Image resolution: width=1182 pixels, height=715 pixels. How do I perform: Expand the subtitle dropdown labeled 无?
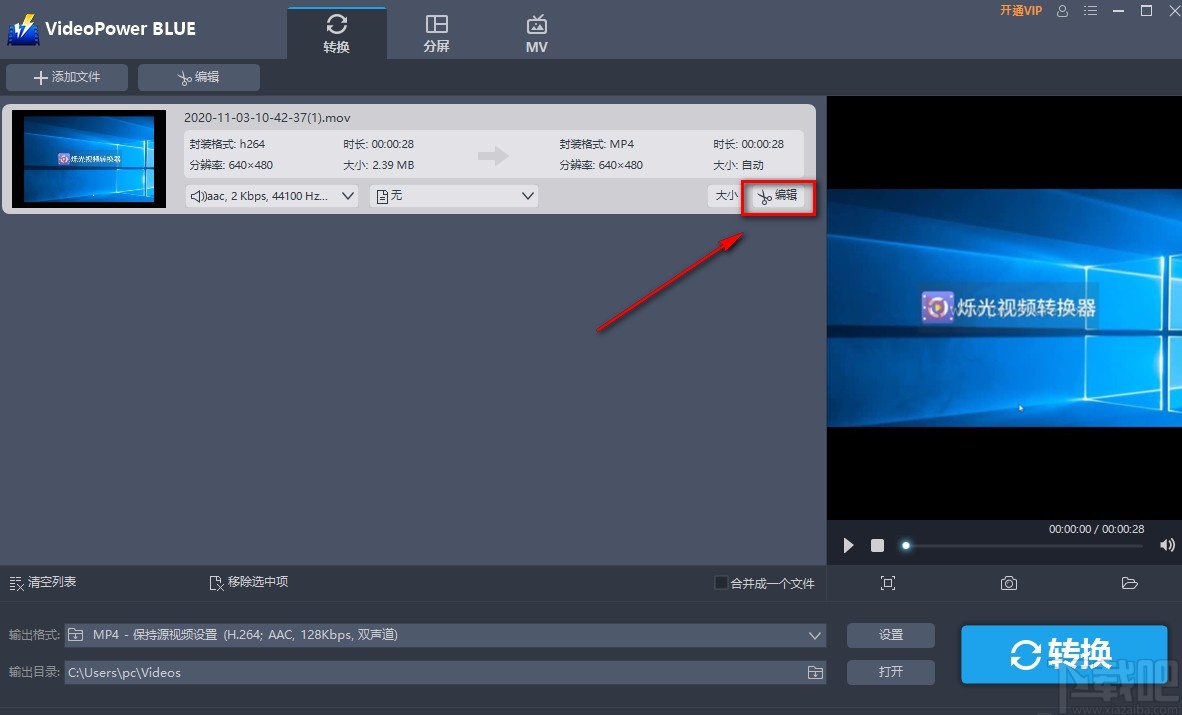pos(453,196)
